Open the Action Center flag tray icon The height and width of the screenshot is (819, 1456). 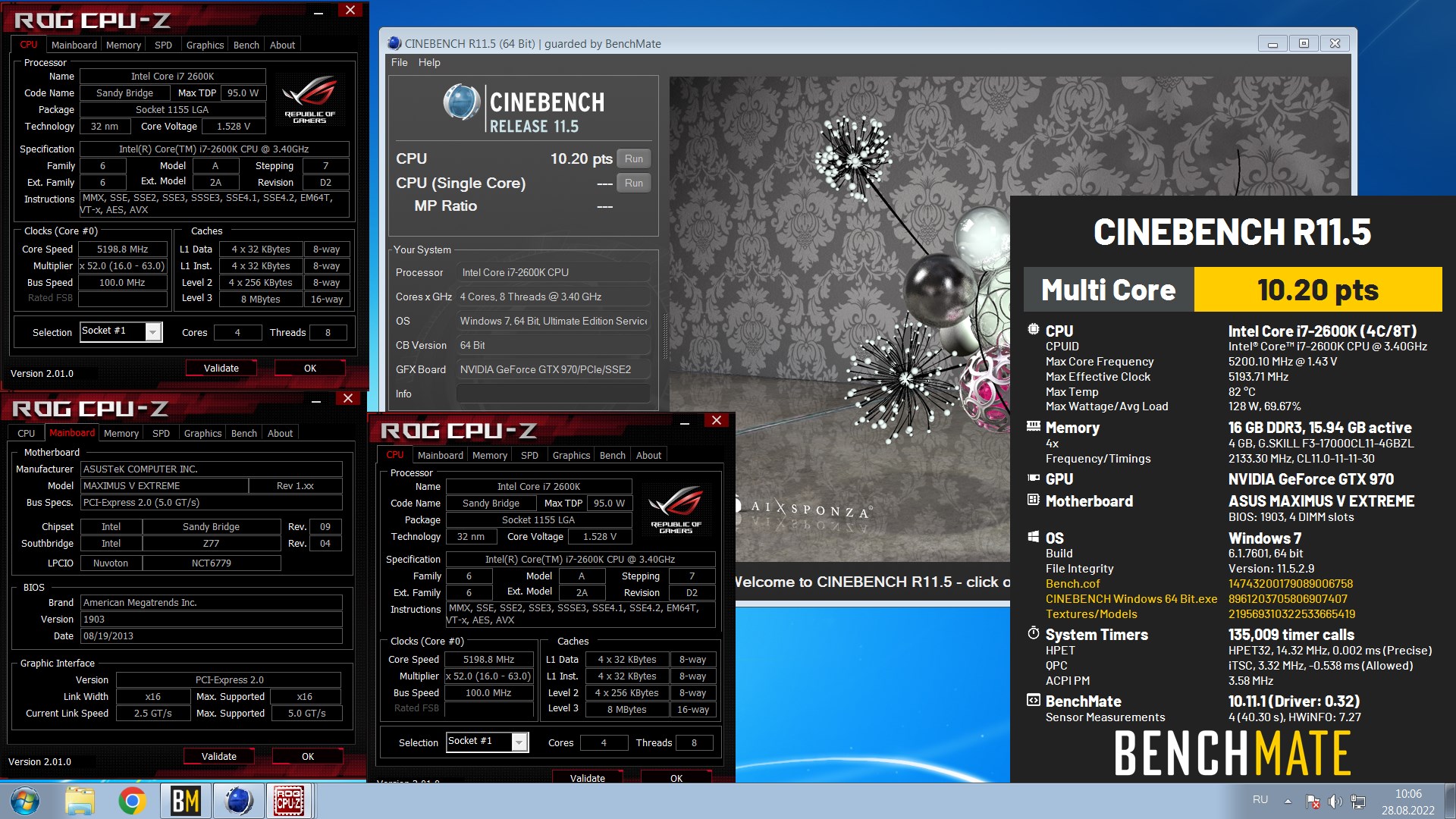tap(1313, 801)
